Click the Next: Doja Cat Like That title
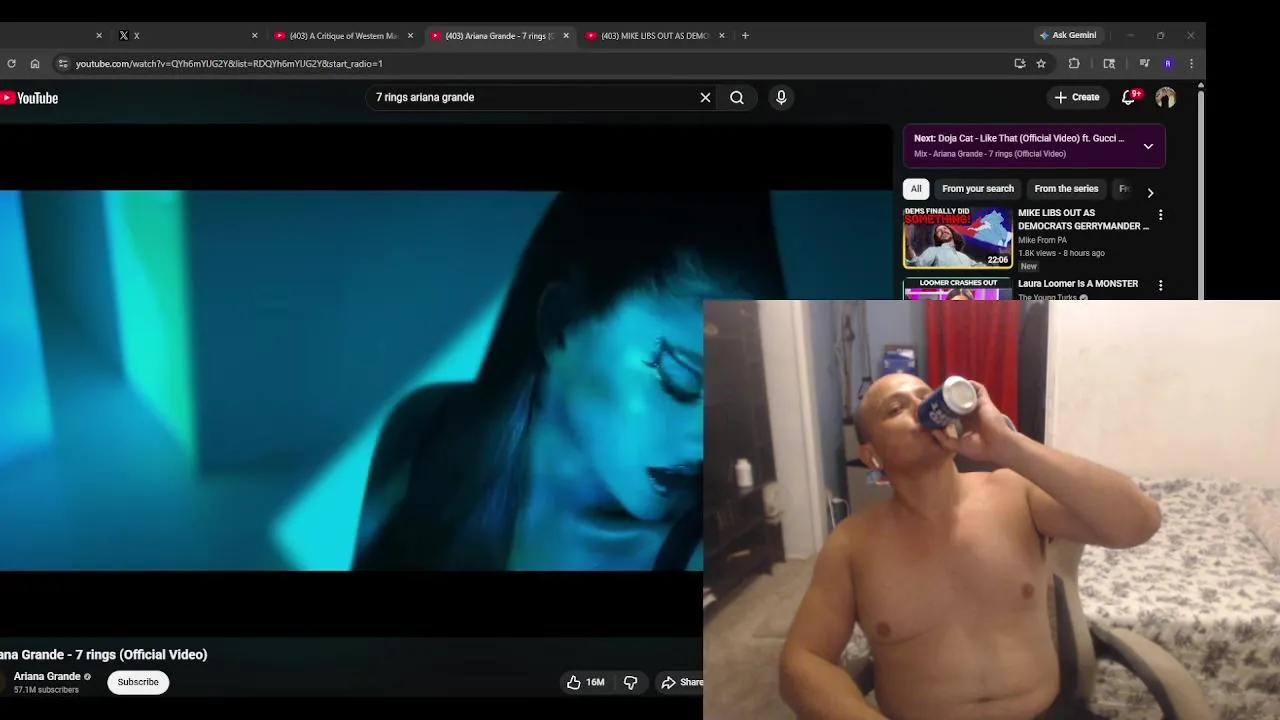The image size is (1280, 720). 1019,138
